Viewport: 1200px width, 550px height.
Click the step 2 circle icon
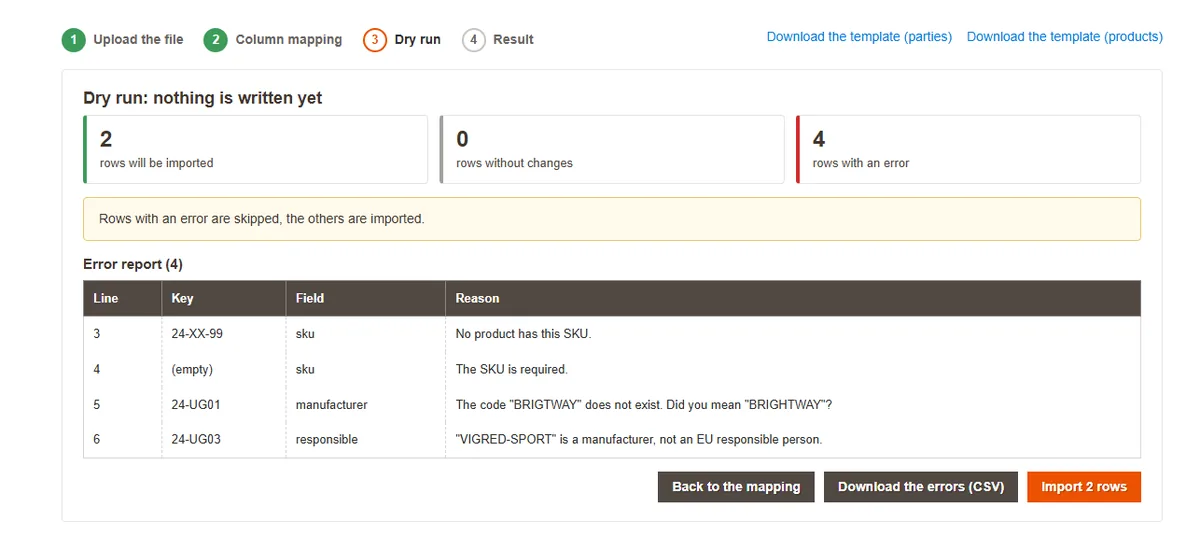(215, 40)
